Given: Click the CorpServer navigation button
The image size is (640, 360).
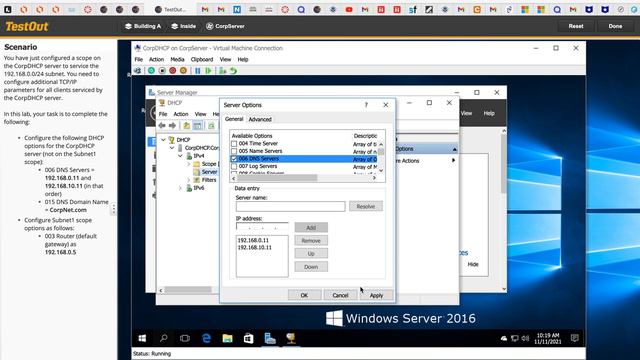Looking at the screenshot, I should tap(225, 26).
